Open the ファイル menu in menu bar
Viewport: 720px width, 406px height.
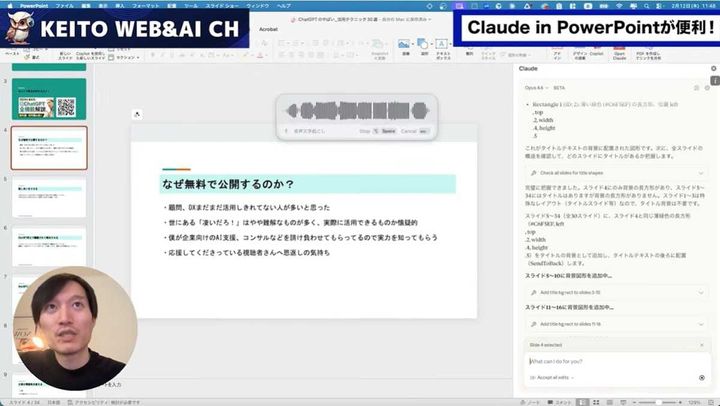coord(64,6)
